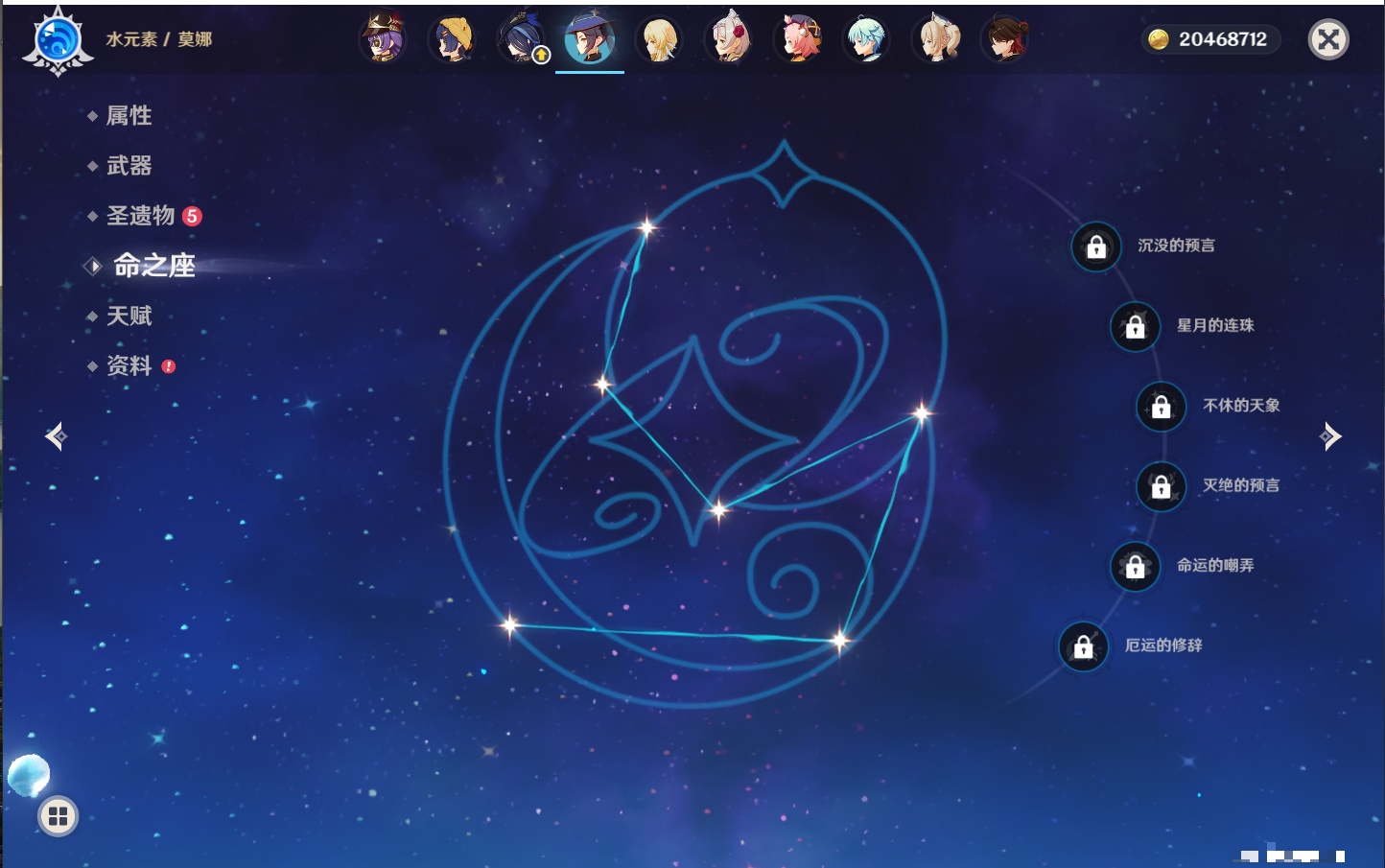
Task: Click the lock icon beside 命运的嘲弄
Action: click(1135, 567)
